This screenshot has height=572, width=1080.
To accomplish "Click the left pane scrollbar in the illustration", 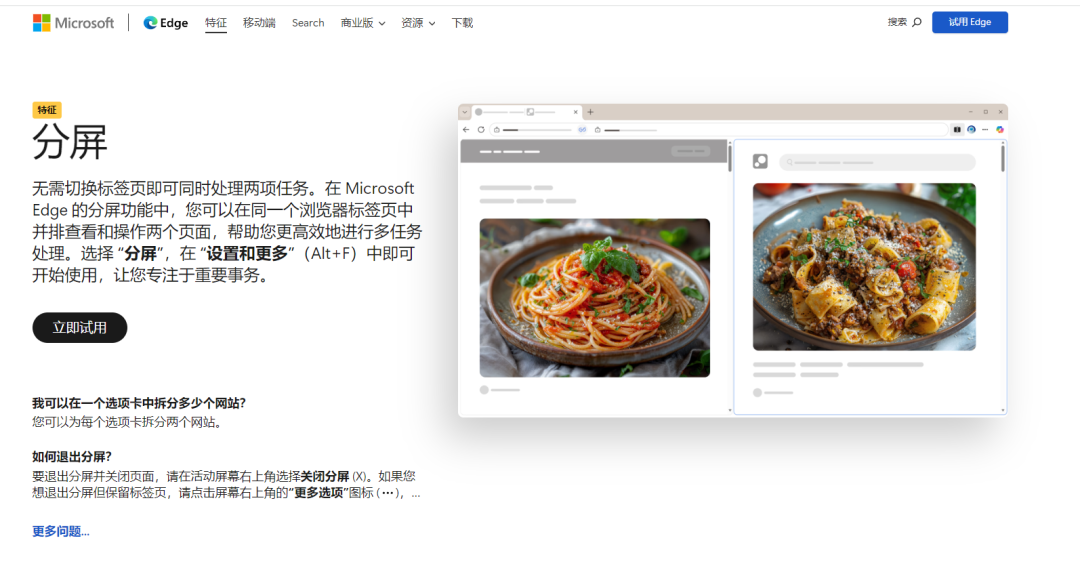I will click(729, 158).
